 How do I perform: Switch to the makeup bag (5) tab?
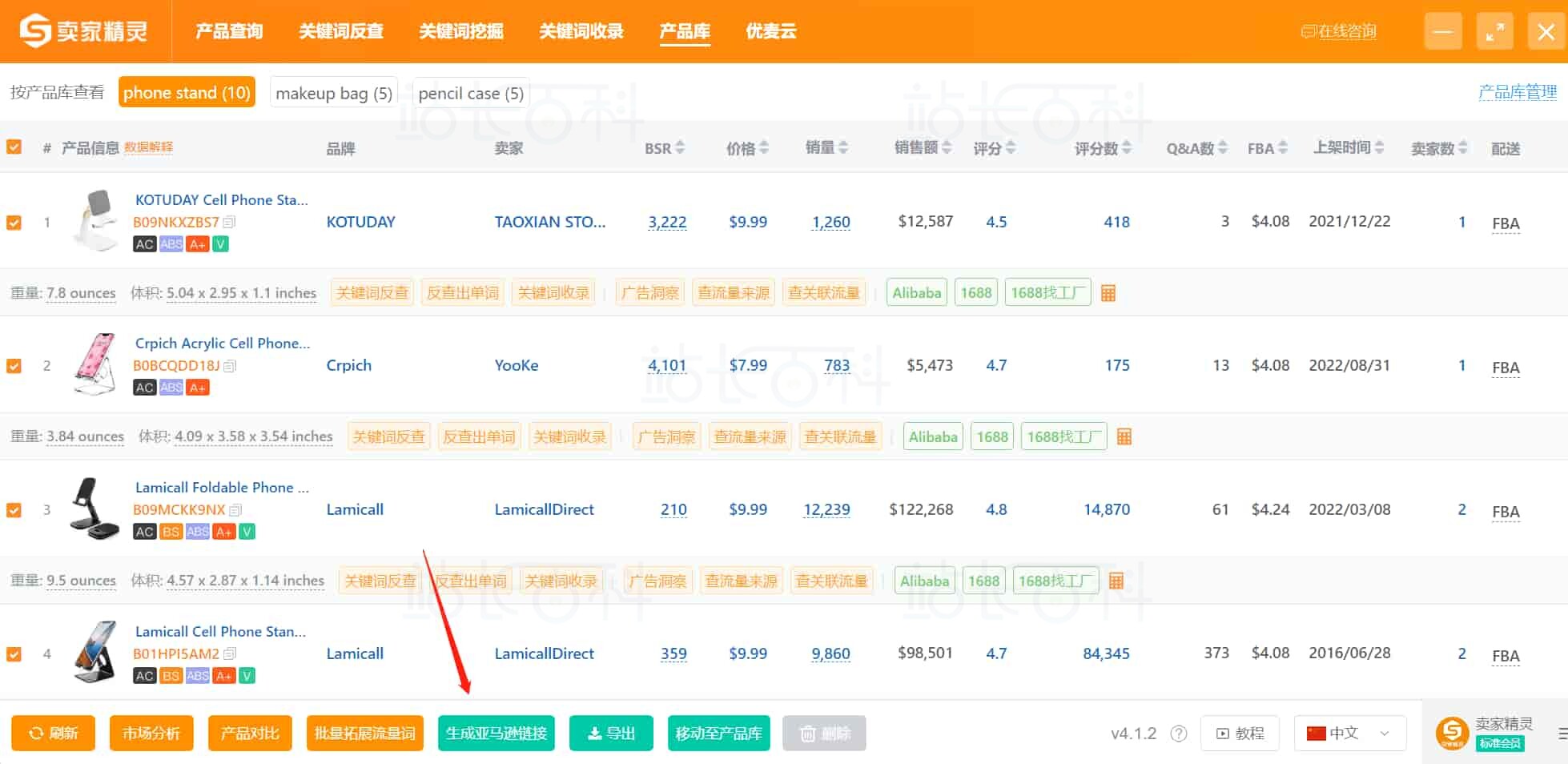click(x=333, y=92)
